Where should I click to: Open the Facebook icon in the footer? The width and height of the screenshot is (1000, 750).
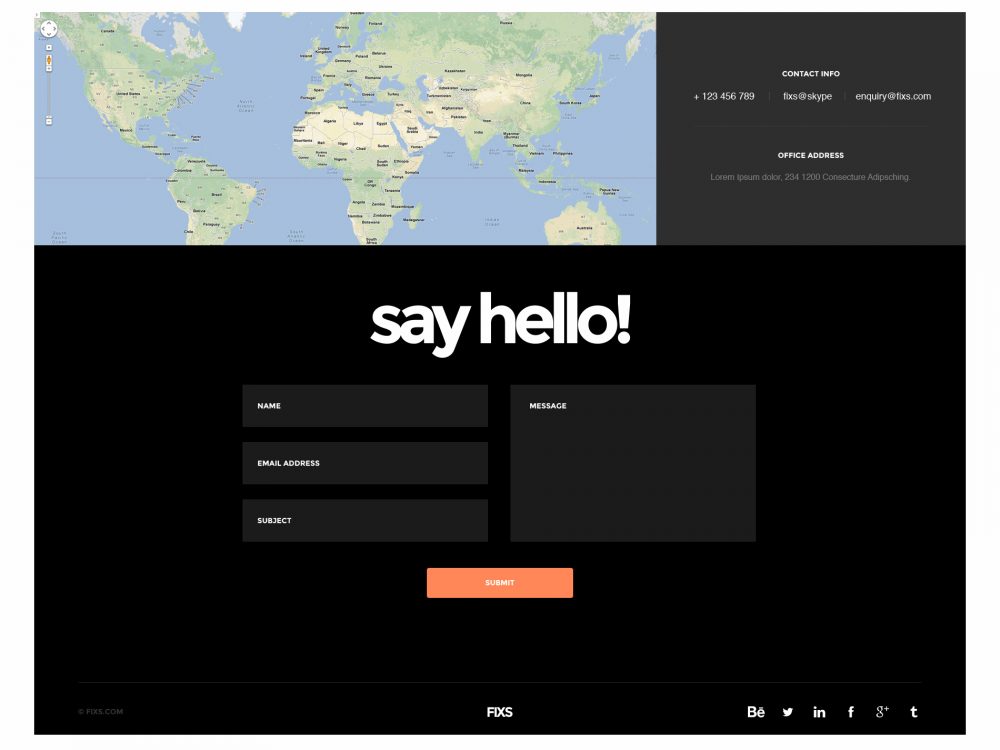click(851, 712)
